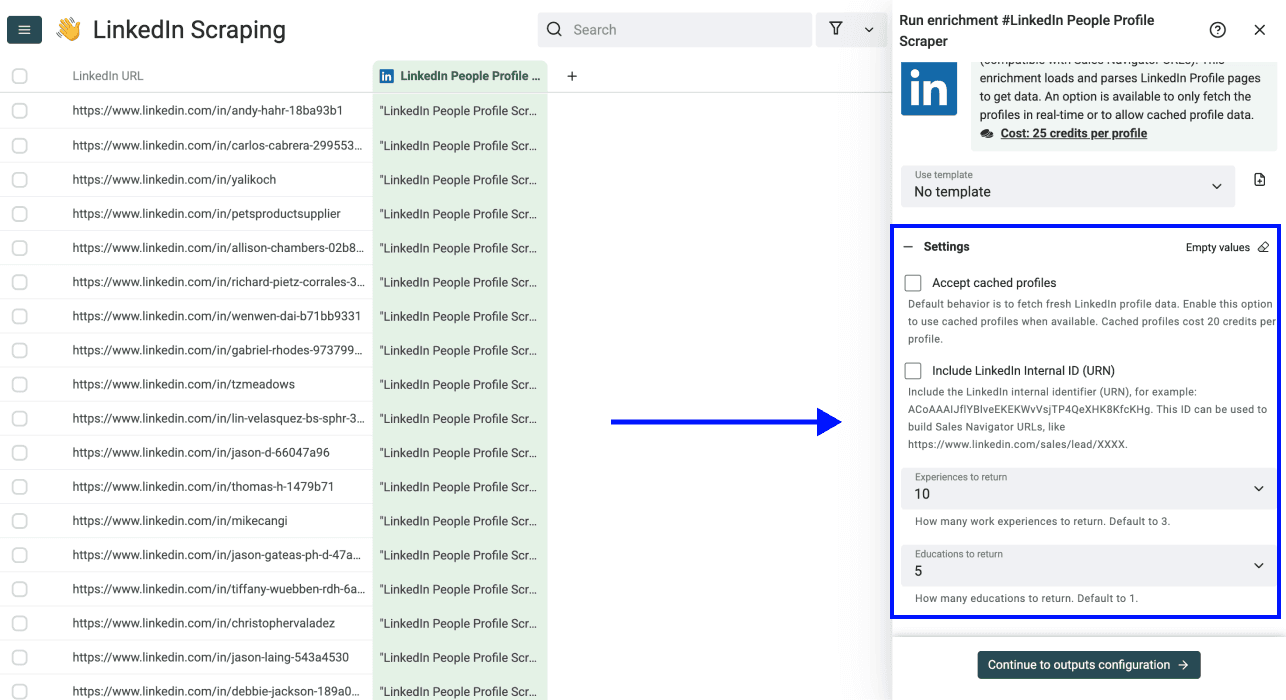Click the filter icon beside the search bar
This screenshot has width=1286, height=700.
coord(836,29)
